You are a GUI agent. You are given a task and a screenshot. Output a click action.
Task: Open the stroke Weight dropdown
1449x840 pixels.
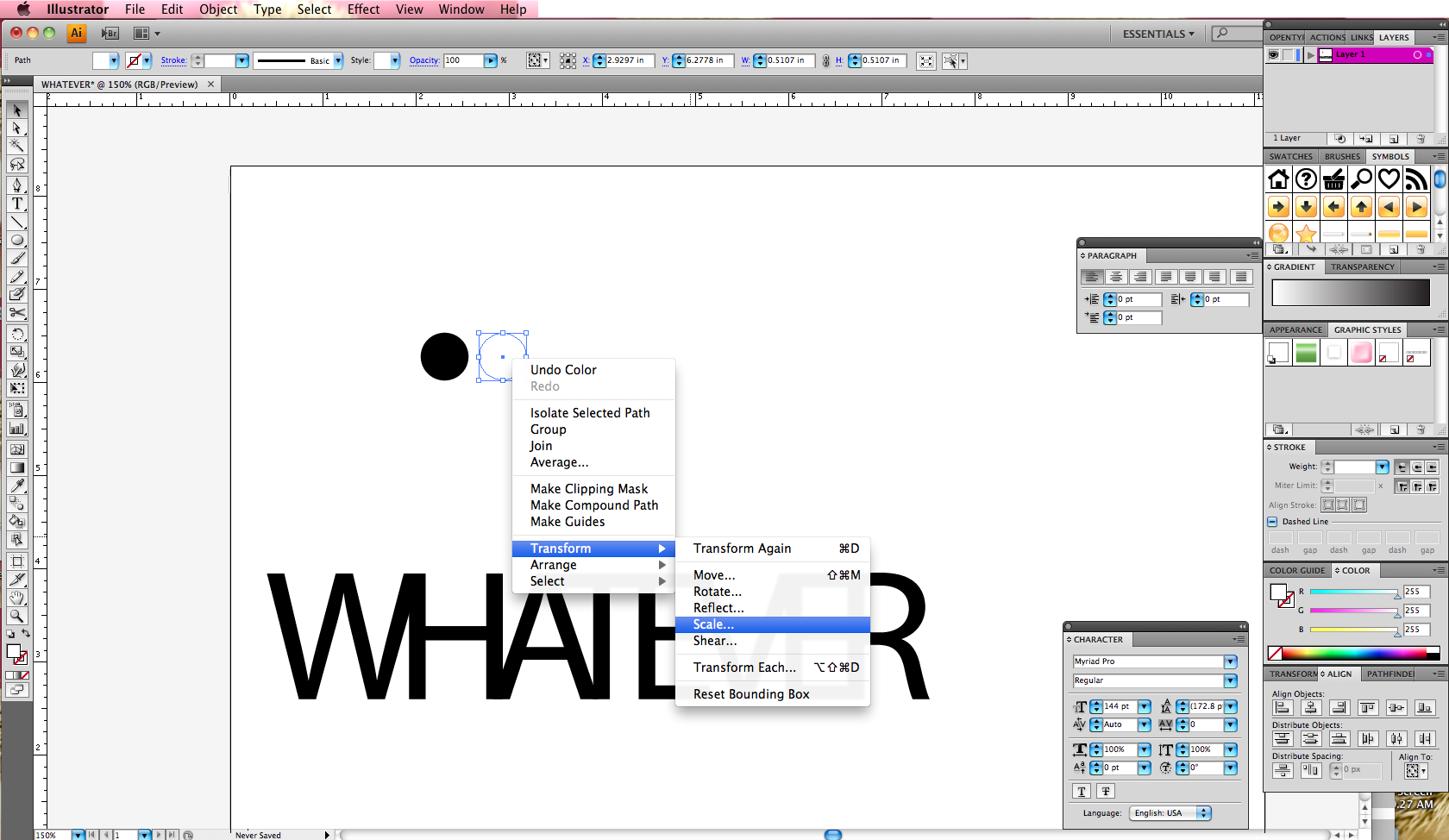pyautogui.click(x=1383, y=467)
